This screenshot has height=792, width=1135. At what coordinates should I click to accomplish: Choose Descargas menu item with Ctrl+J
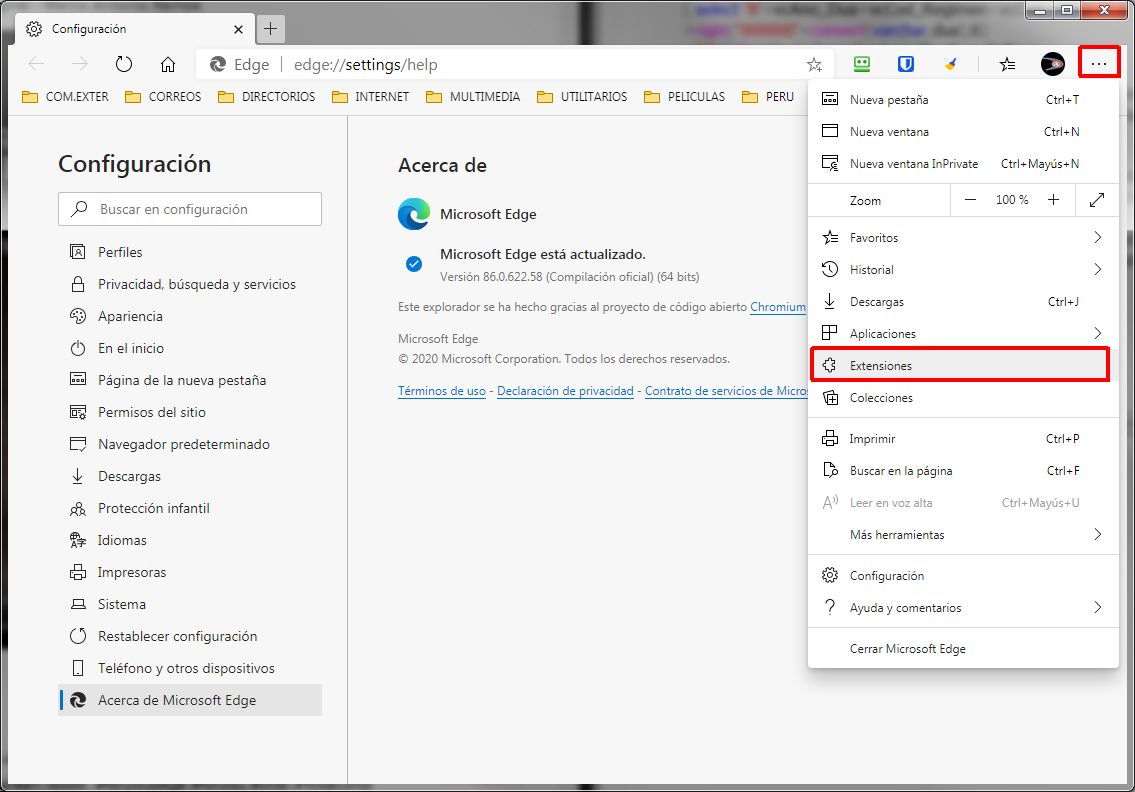(963, 302)
